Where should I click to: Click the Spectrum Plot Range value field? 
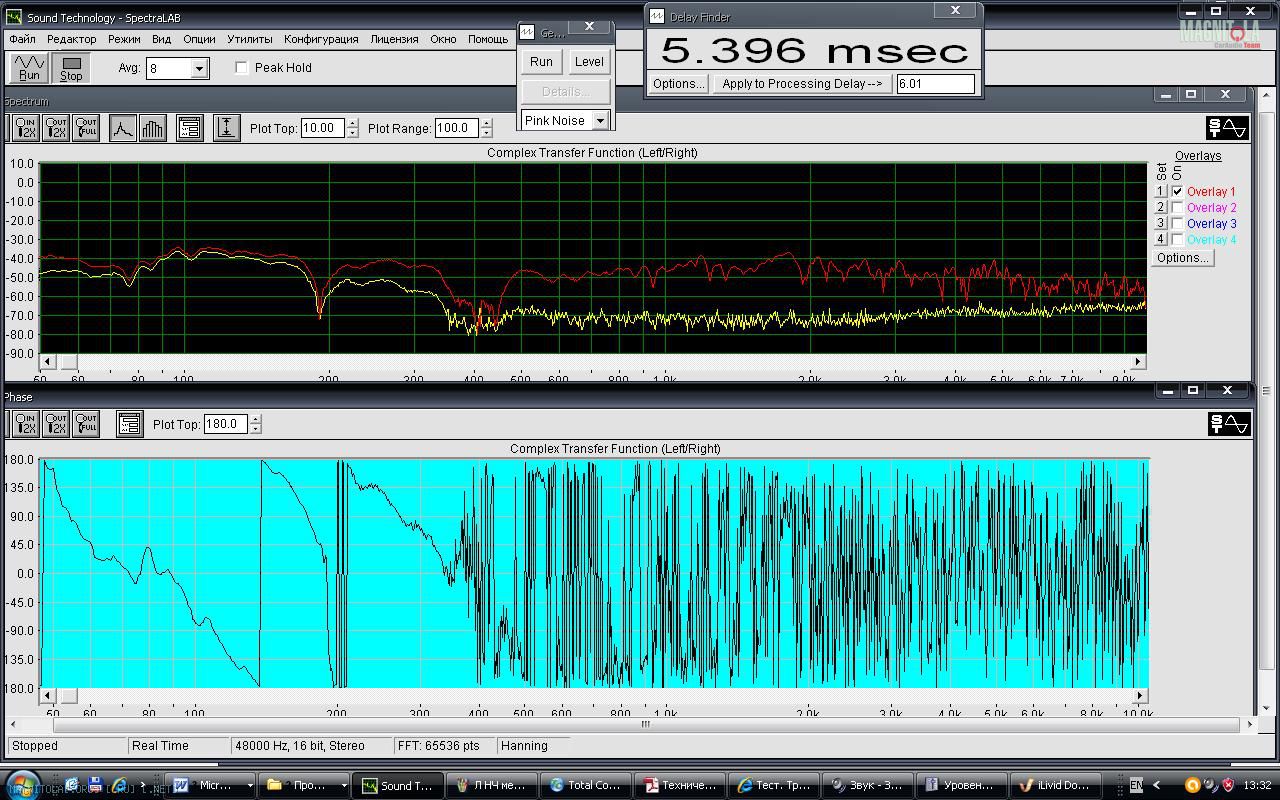456,128
